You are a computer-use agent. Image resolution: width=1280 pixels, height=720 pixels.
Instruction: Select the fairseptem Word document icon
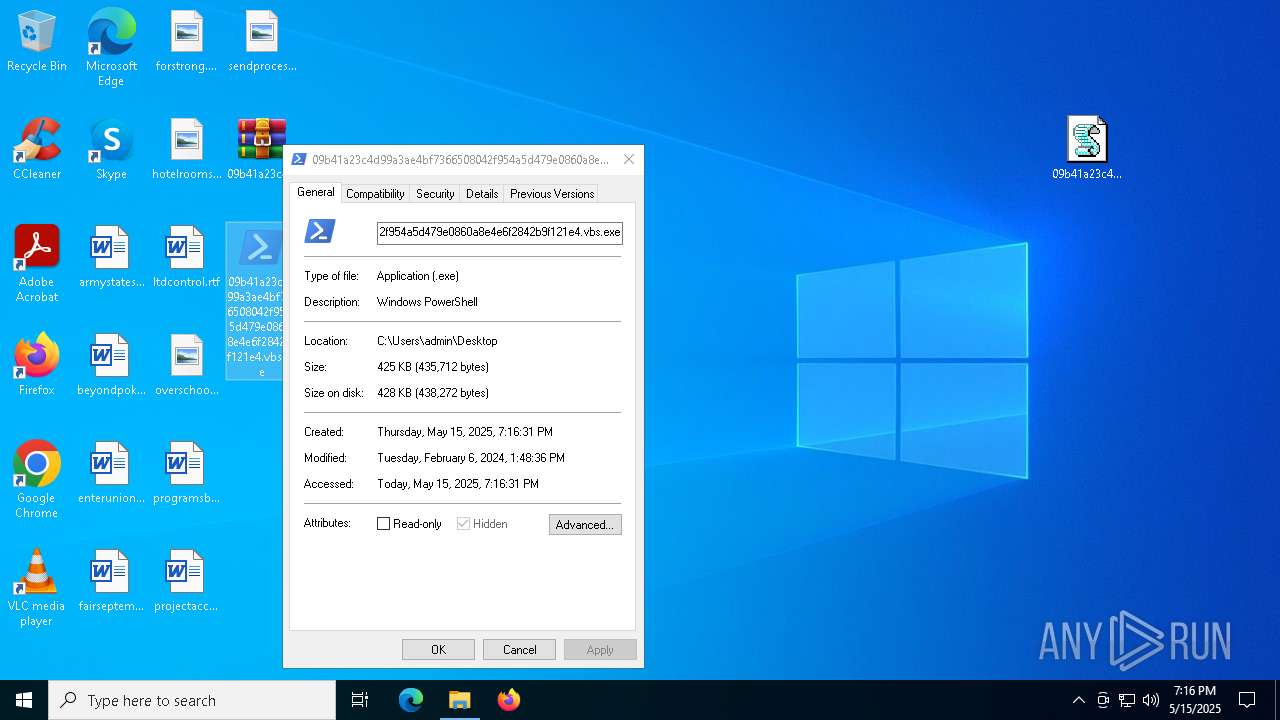tap(111, 582)
